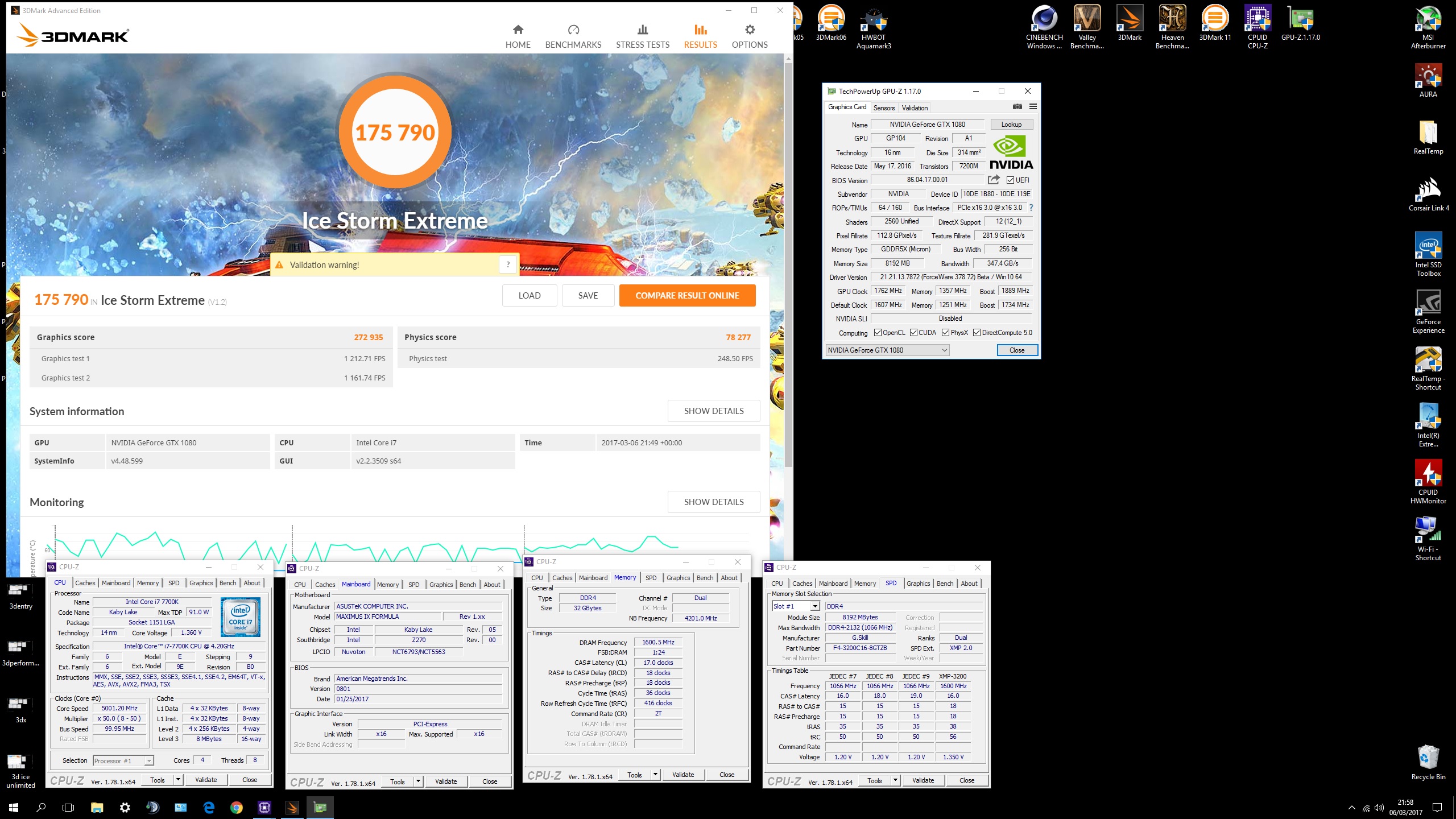Show details for Monitoring
1456x819 pixels.
714,502
